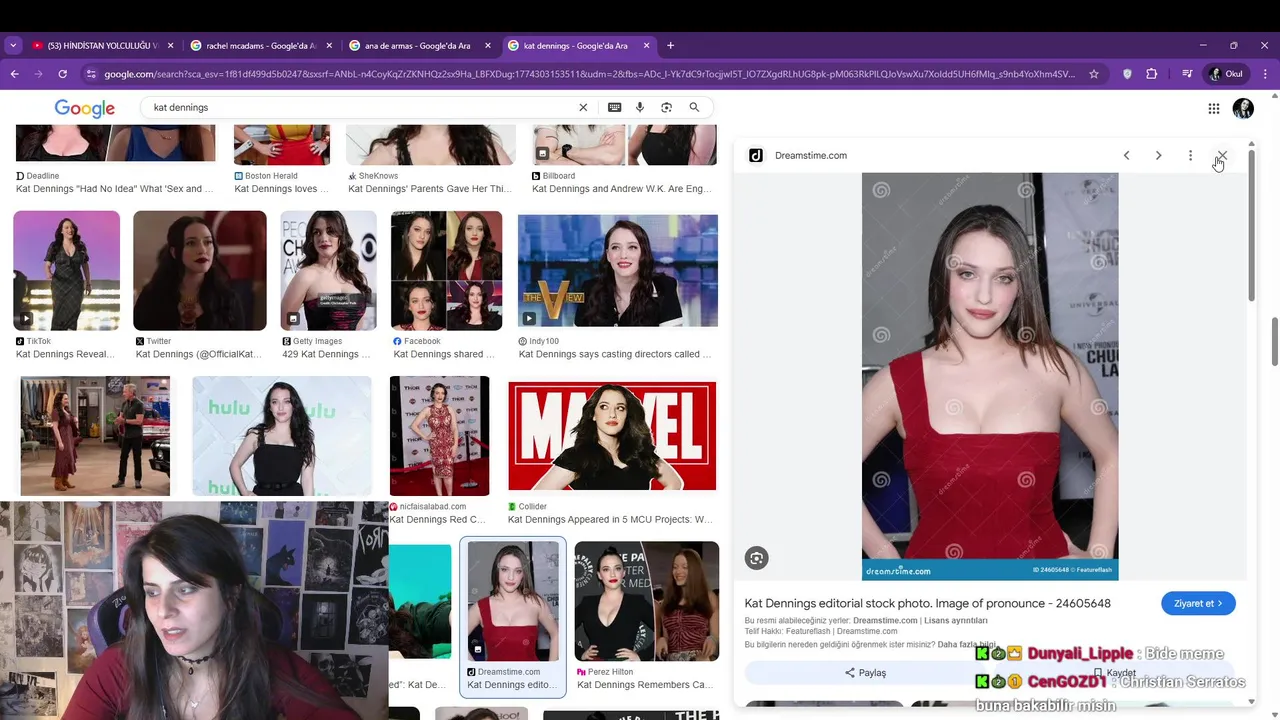This screenshot has height=720, width=1280.
Task: Search inside image with Lens button
Action: pyautogui.click(x=757, y=558)
